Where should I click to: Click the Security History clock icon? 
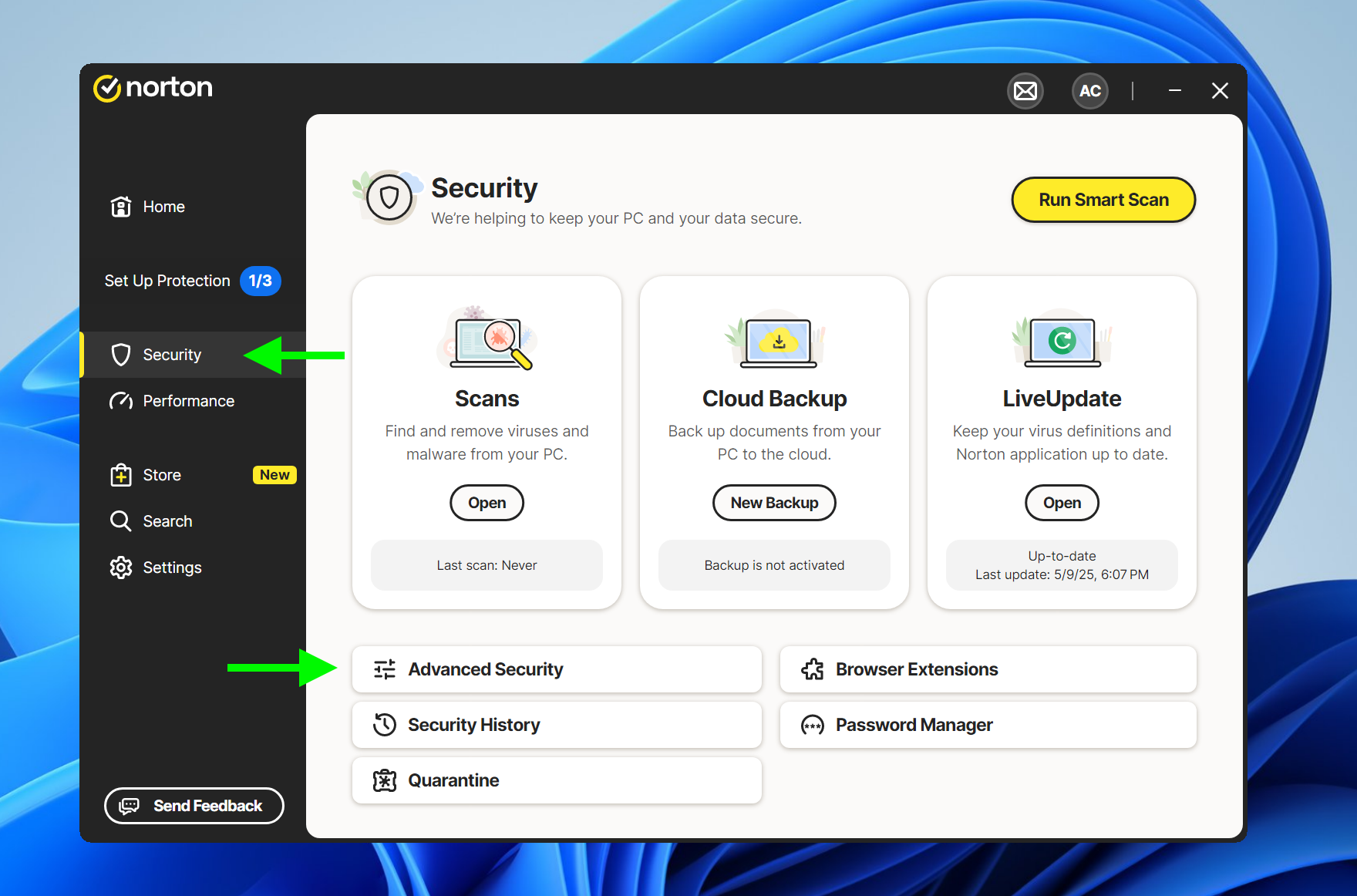[385, 725]
